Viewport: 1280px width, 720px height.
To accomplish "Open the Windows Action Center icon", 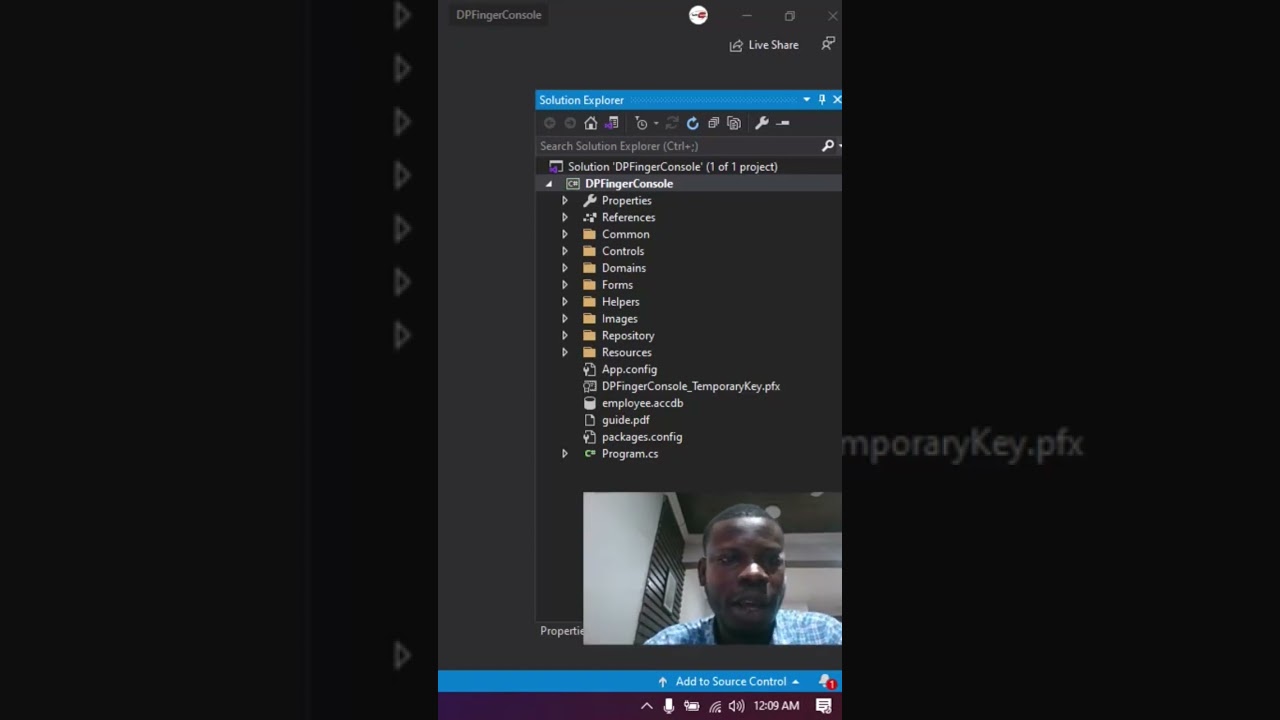I will click(x=824, y=706).
